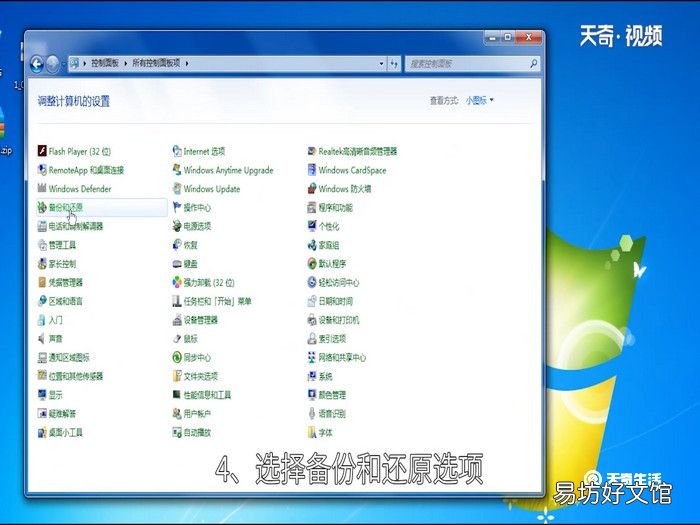Click the magnifier search icon

coord(533,63)
